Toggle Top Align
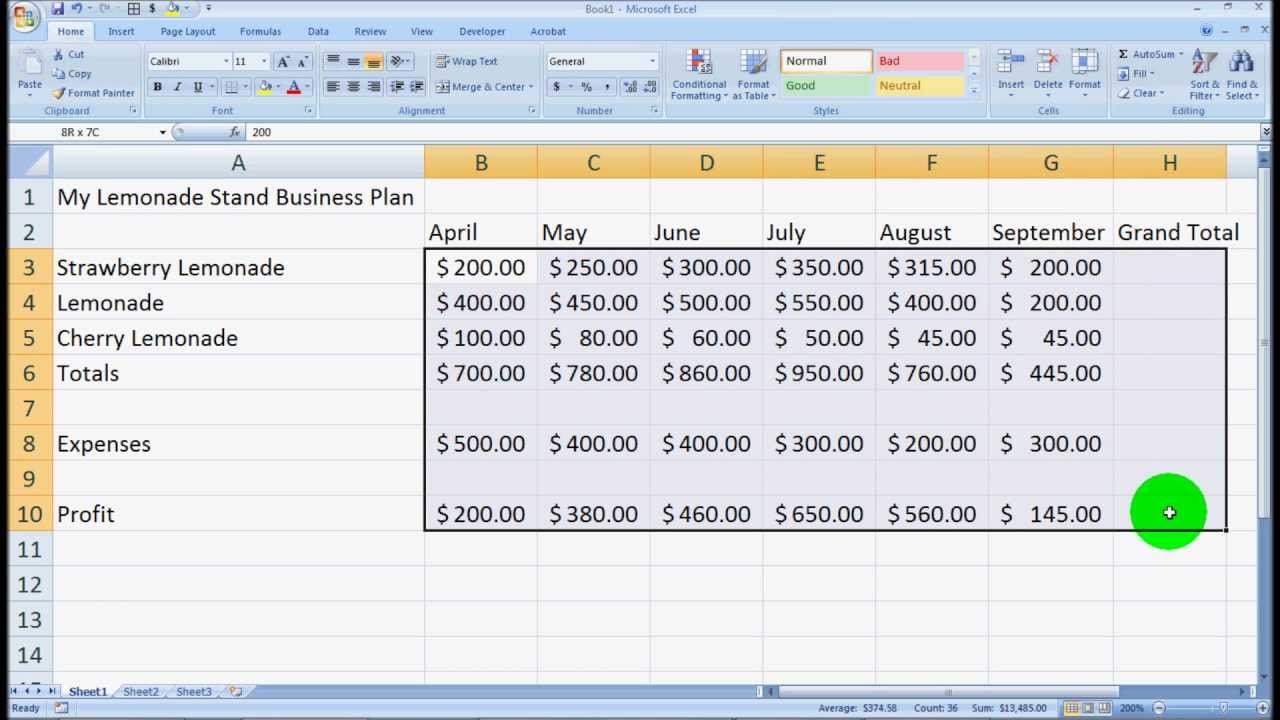This screenshot has height=720, width=1280. pyautogui.click(x=333, y=61)
